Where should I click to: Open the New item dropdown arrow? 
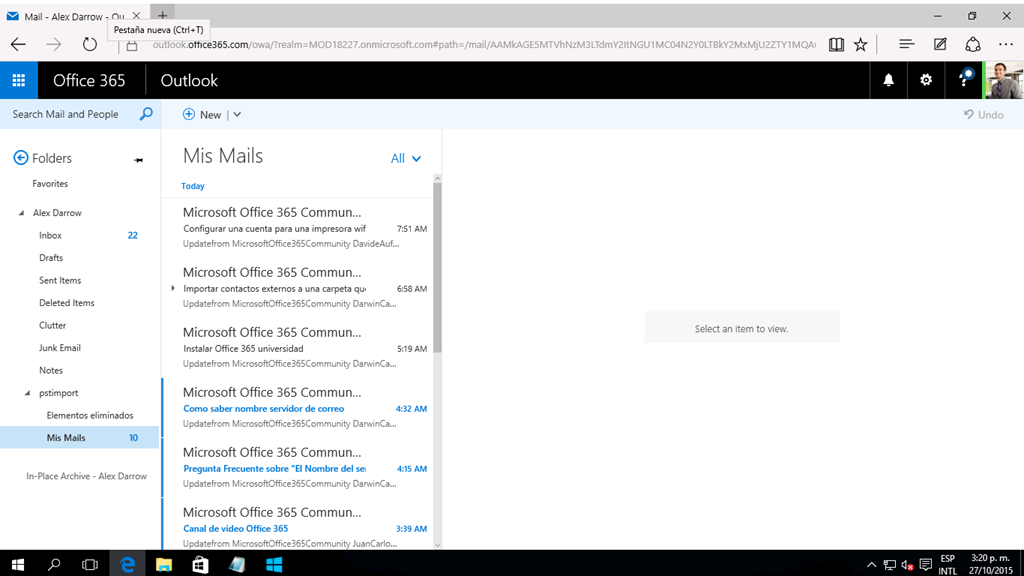pyautogui.click(x=237, y=115)
